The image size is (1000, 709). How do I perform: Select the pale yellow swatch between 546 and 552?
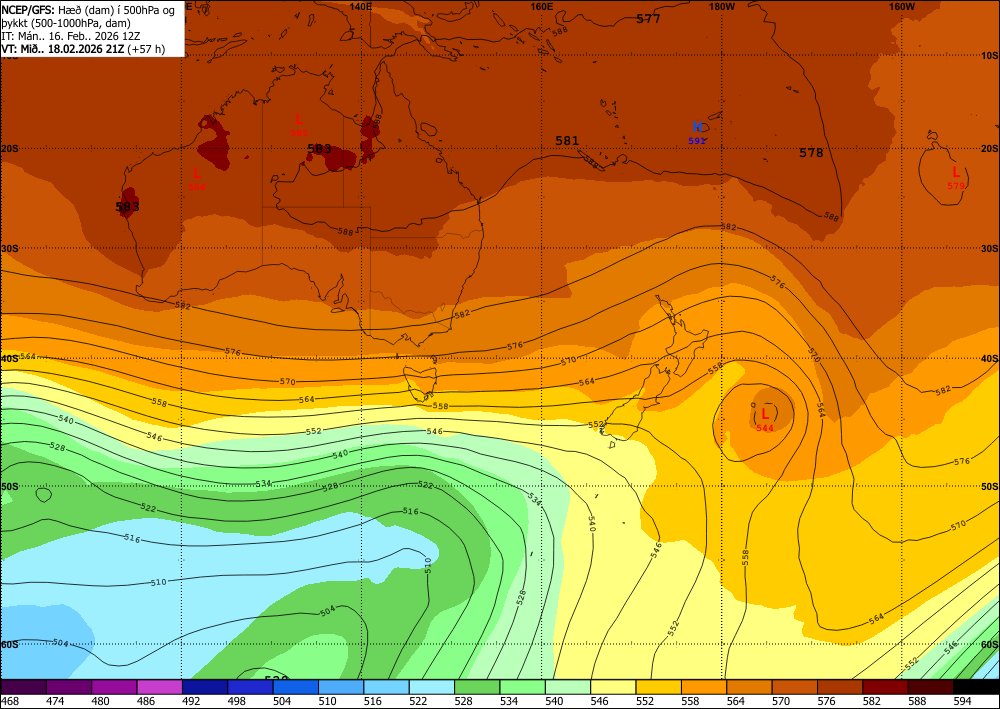click(x=612, y=687)
